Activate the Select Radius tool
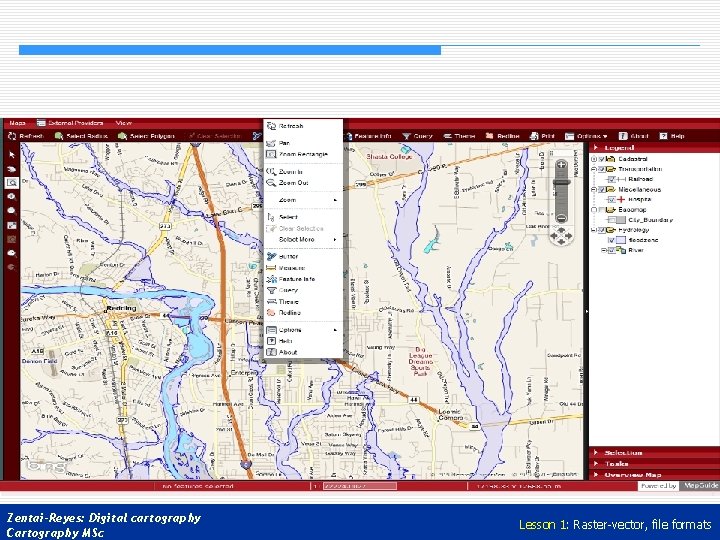Image resolution: width=720 pixels, height=540 pixels. (81, 136)
